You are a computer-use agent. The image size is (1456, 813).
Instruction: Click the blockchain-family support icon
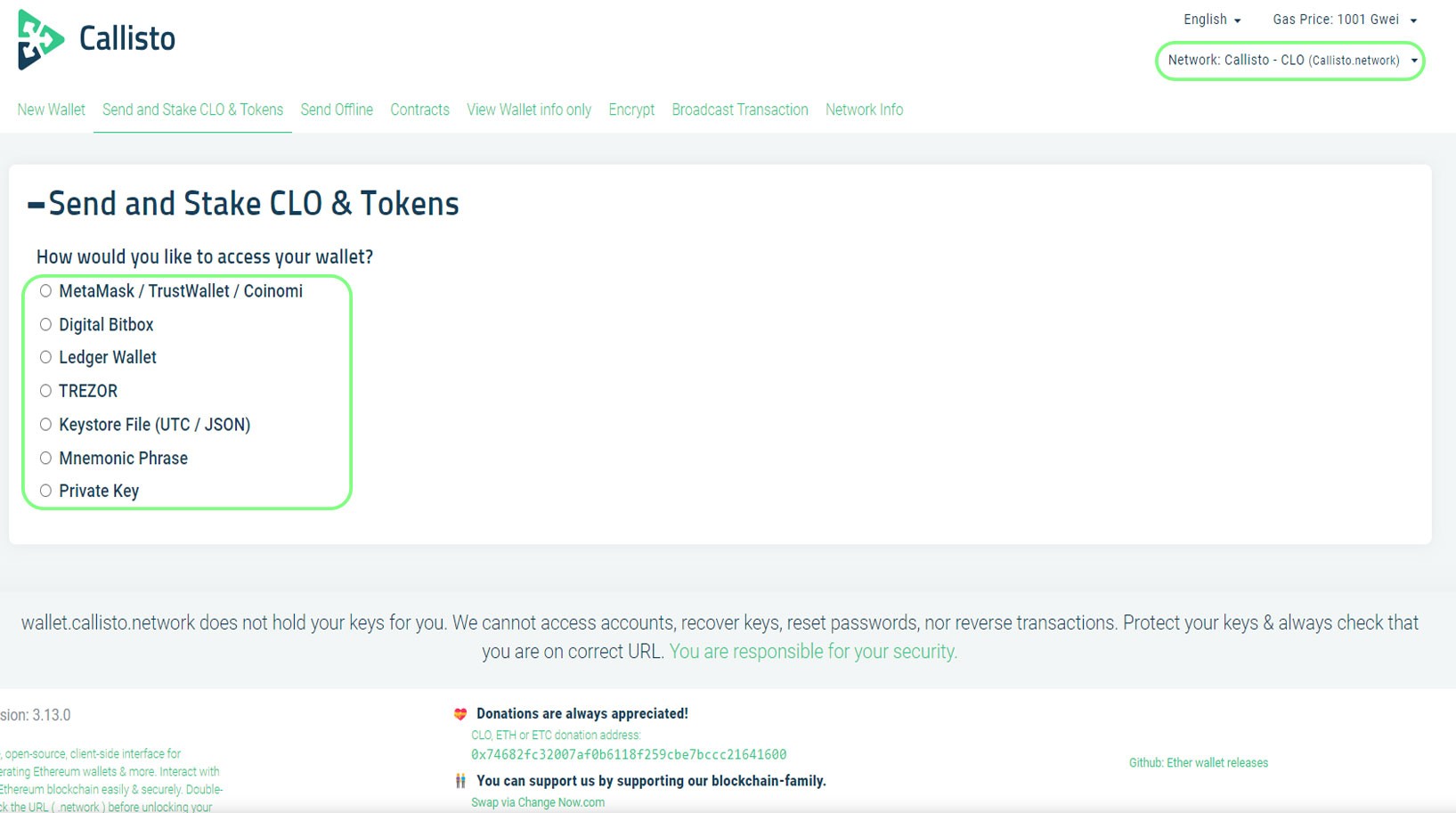pyautogui.click(x=460, y=781)
